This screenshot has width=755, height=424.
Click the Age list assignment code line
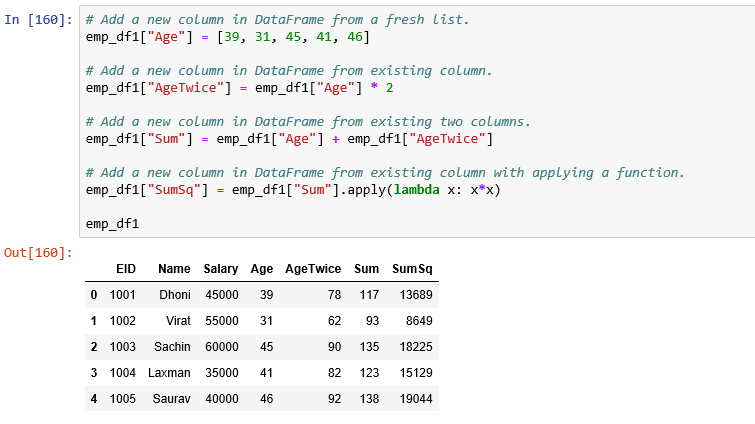tap(228, 37)
